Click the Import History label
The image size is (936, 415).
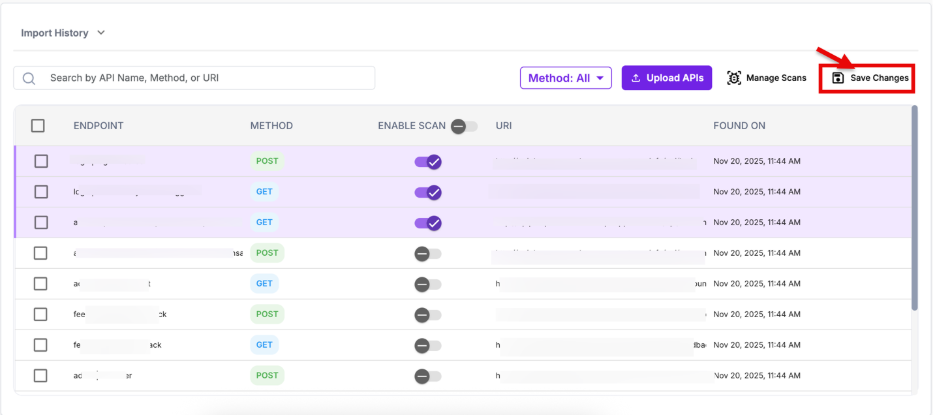click(54, 33)
